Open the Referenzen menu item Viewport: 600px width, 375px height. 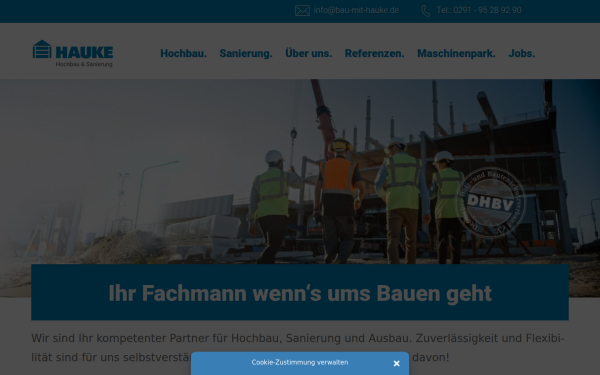click(374, 53)
